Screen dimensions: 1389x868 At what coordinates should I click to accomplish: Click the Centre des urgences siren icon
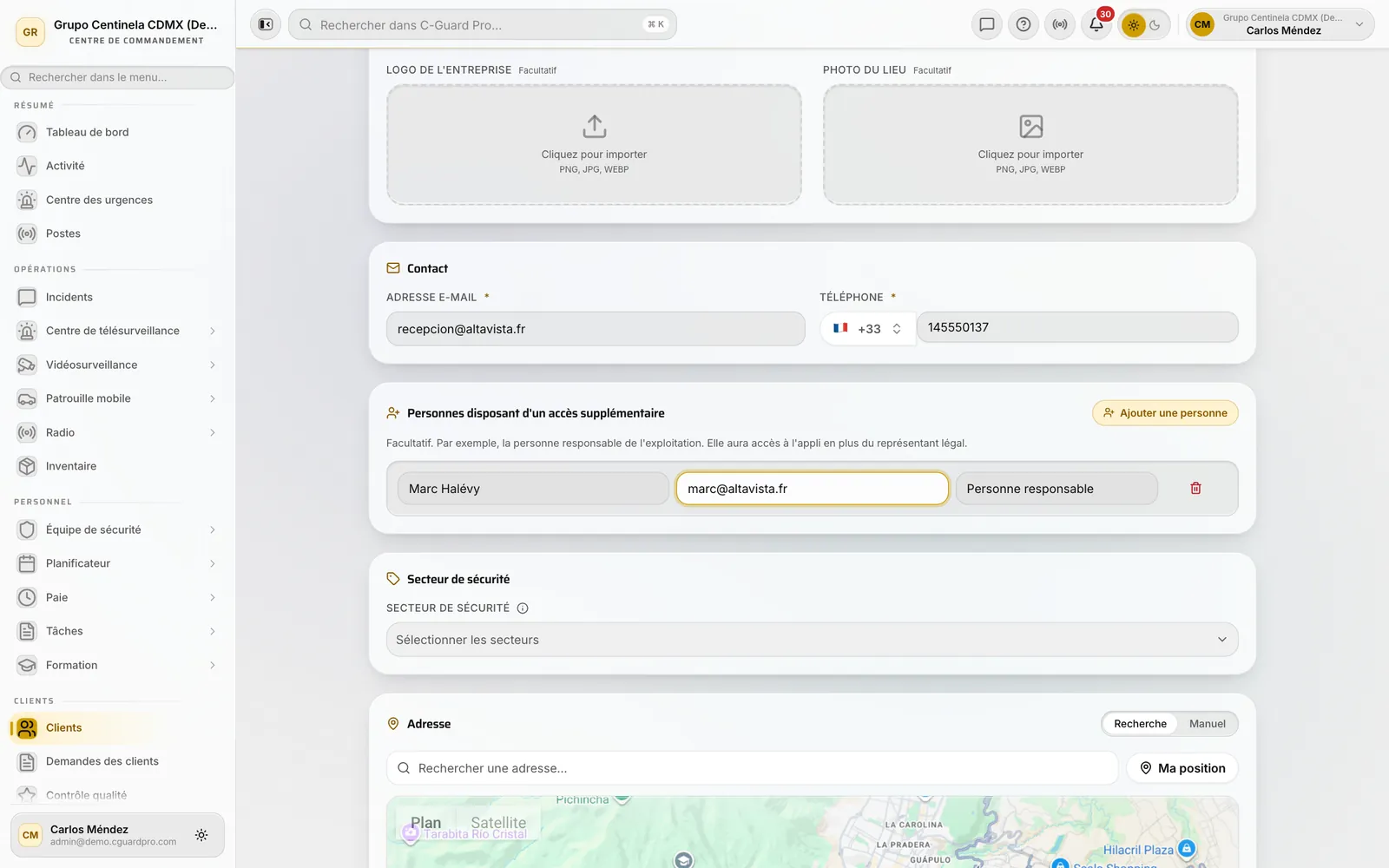pos(27,200)
